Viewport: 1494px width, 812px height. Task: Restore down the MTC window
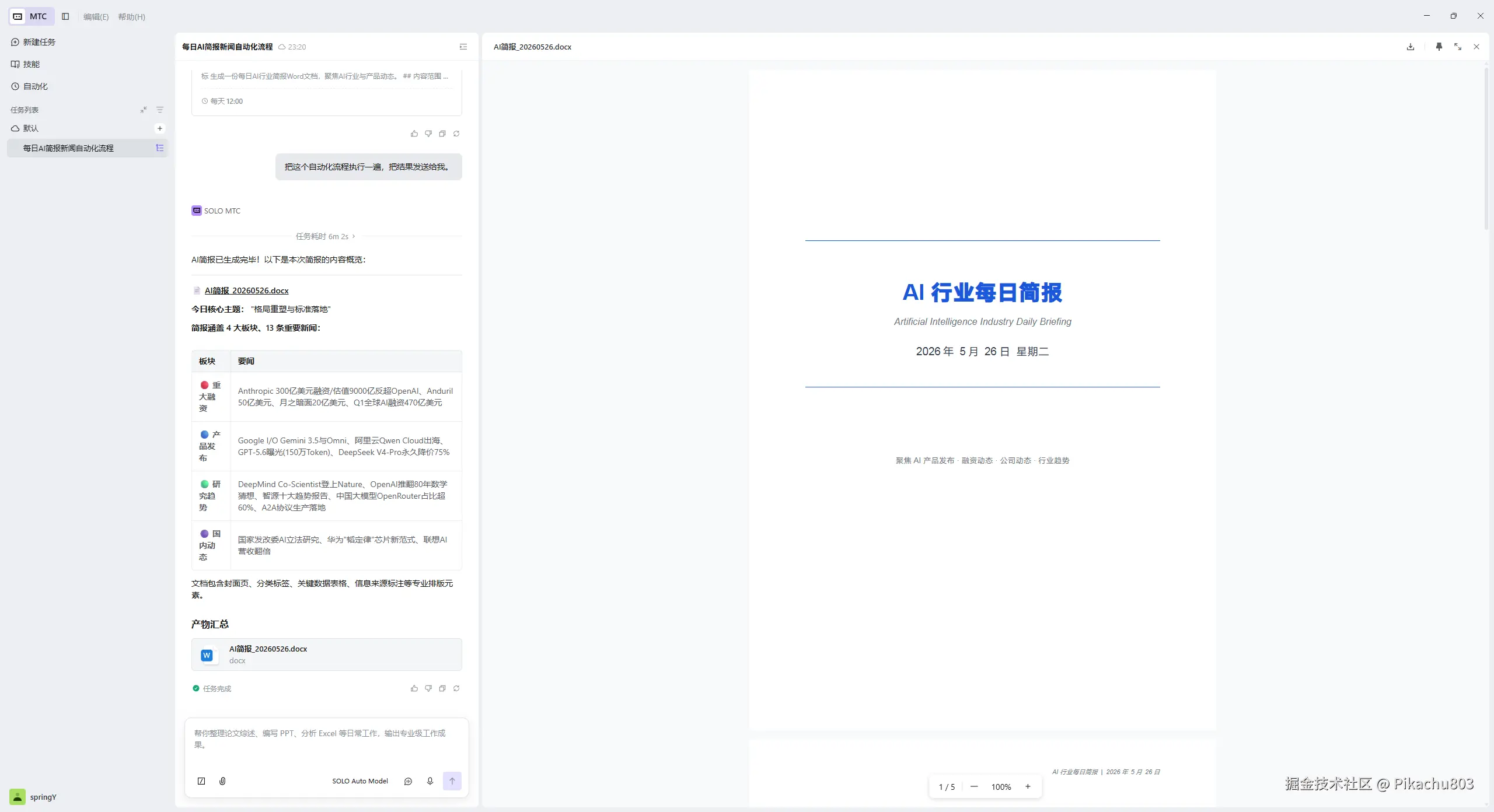(x=1454, y=16)
